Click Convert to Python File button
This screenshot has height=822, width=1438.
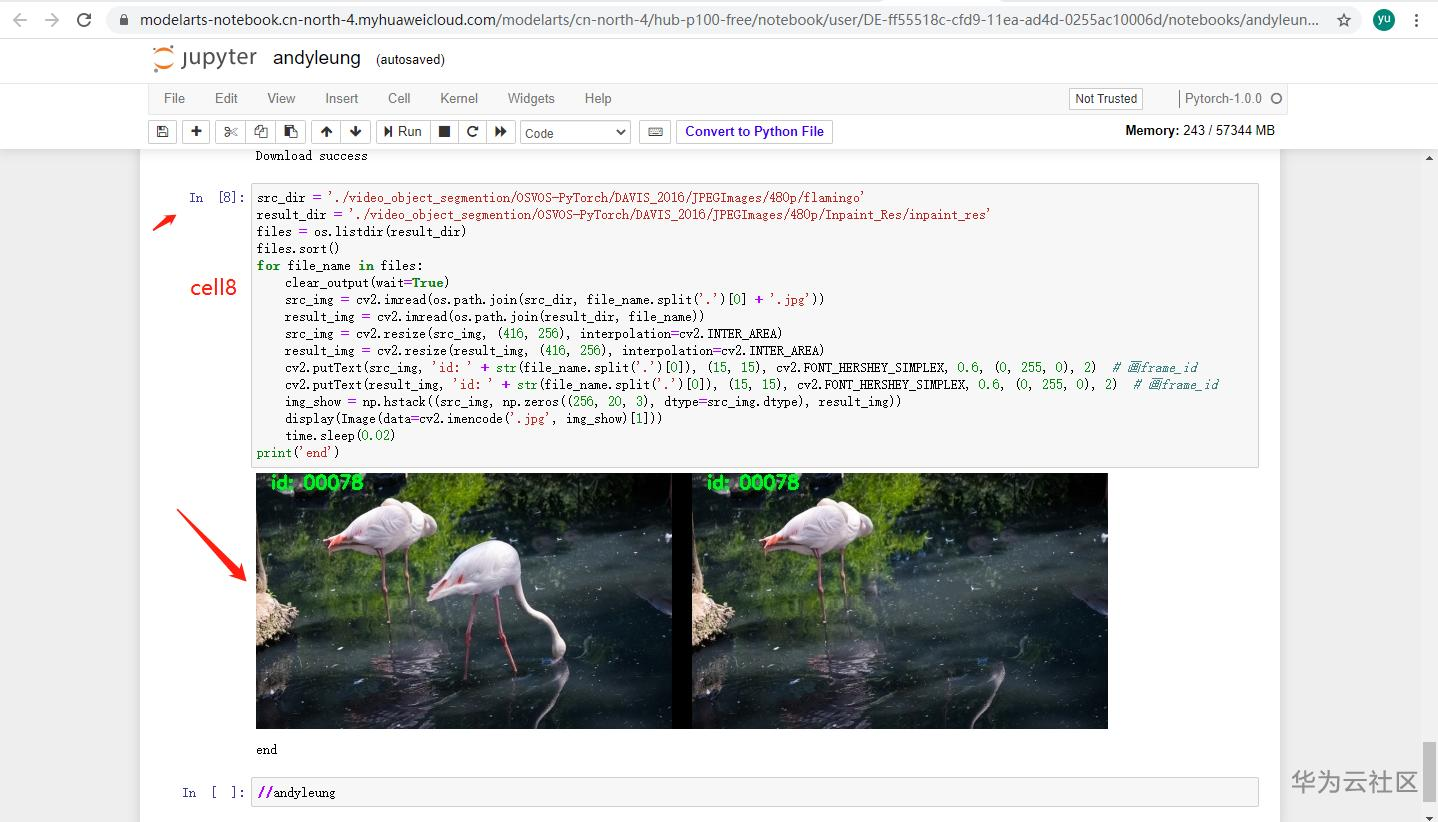[x=755, y=132]
